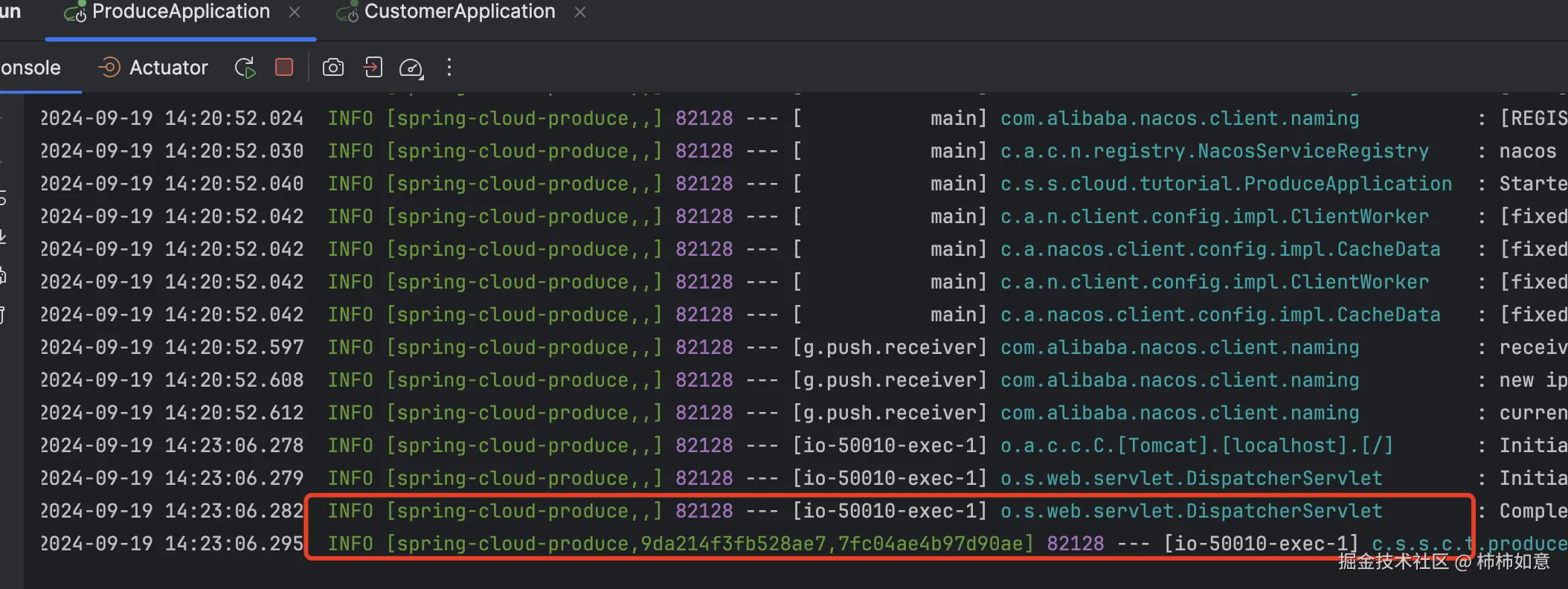Open the profiler gauge dropdown

[x=411, y=68]
